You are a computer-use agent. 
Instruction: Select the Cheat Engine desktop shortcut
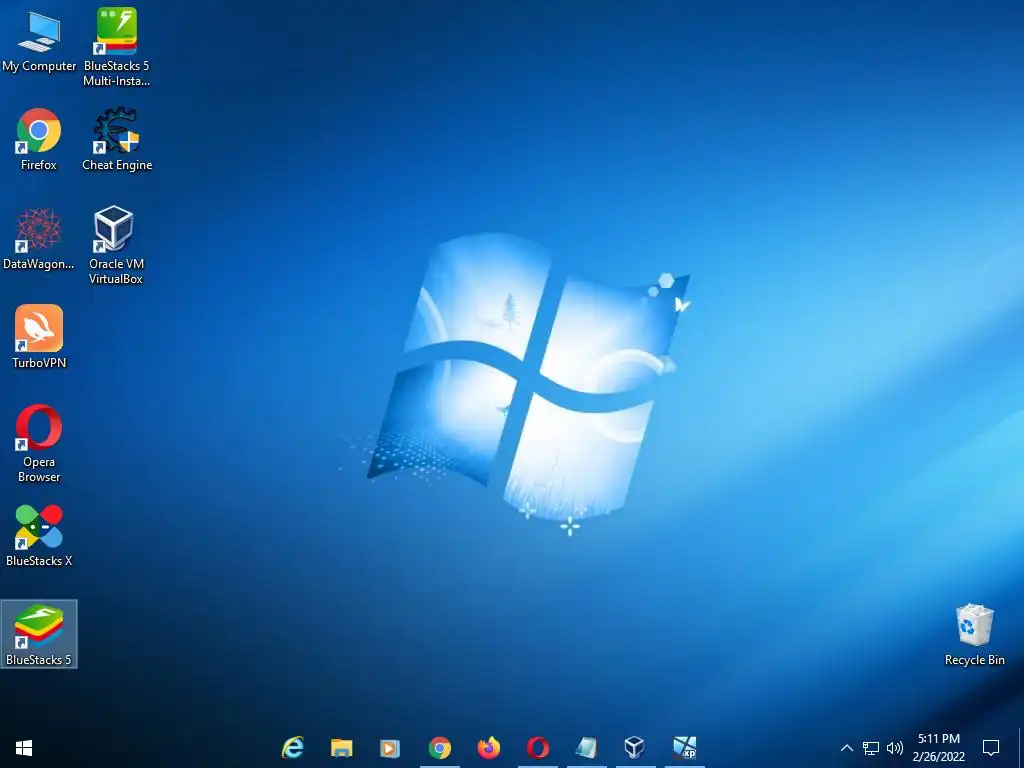117,139
